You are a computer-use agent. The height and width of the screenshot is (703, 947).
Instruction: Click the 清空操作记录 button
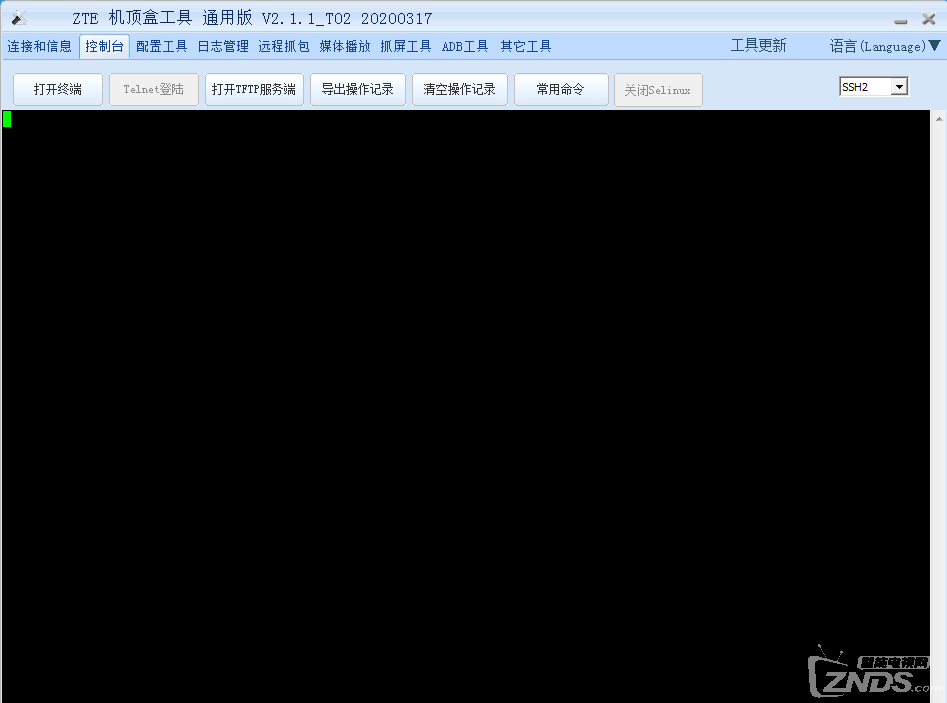tap(460, 89)
